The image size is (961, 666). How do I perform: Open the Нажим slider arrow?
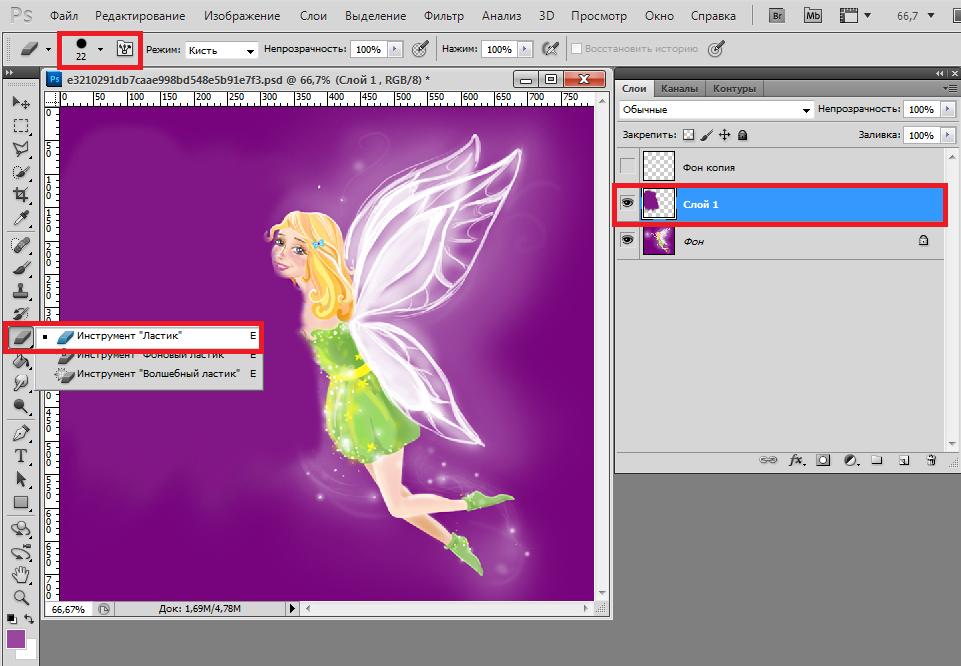525,49
